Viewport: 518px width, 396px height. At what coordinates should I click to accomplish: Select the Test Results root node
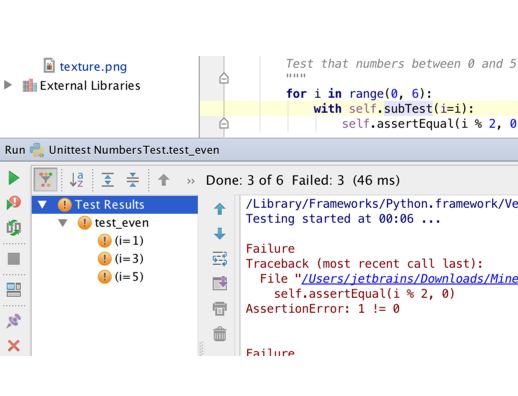coord(115,205)
